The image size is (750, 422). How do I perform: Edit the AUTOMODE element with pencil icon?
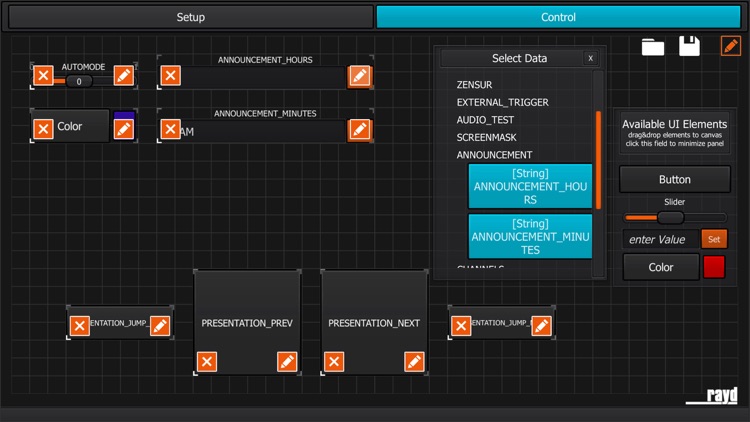point(123,75)
